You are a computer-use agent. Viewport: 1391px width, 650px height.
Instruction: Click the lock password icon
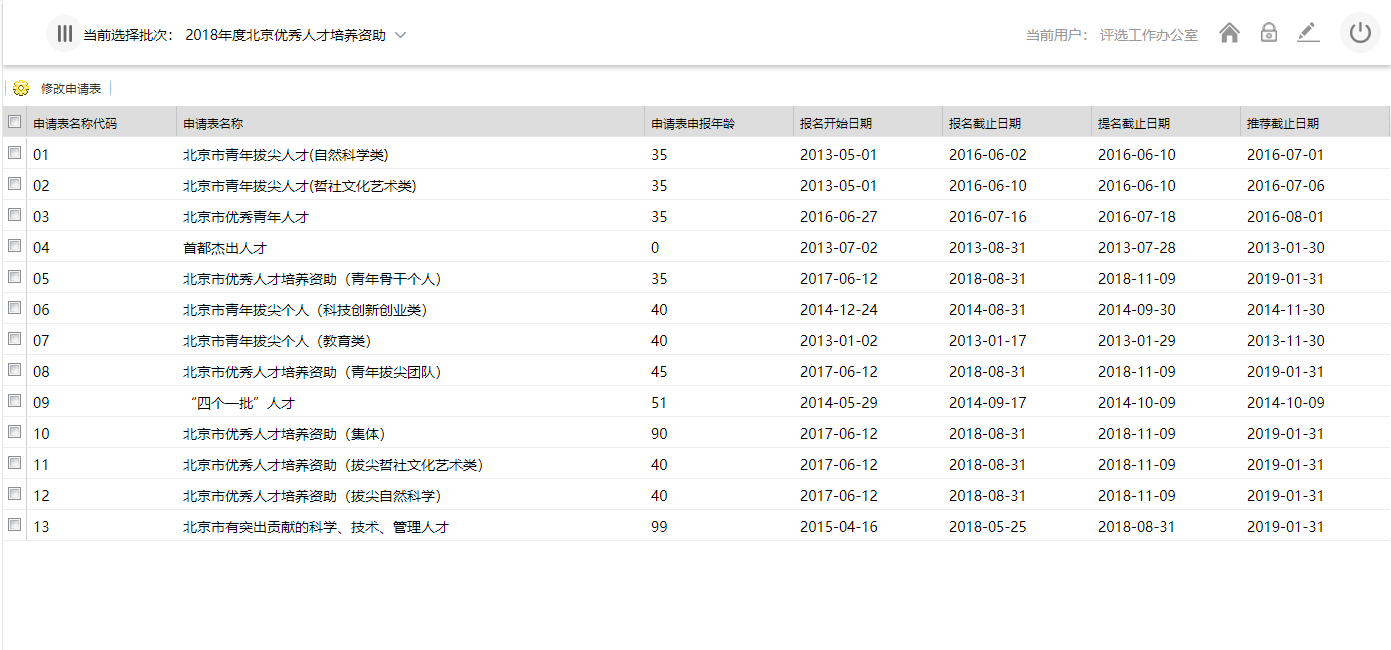point(1268,33)
